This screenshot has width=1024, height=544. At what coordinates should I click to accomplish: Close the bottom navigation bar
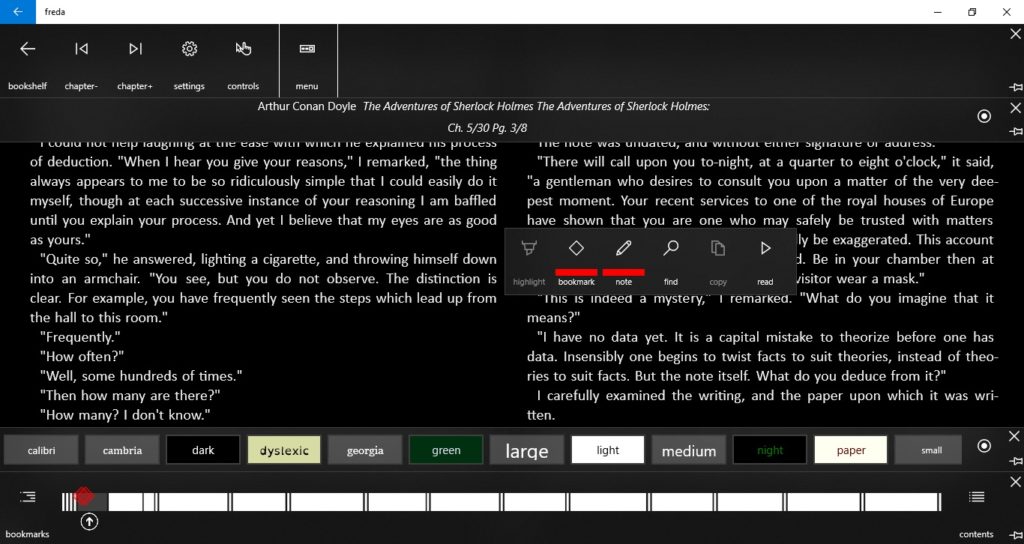[x=1016, y=482]
